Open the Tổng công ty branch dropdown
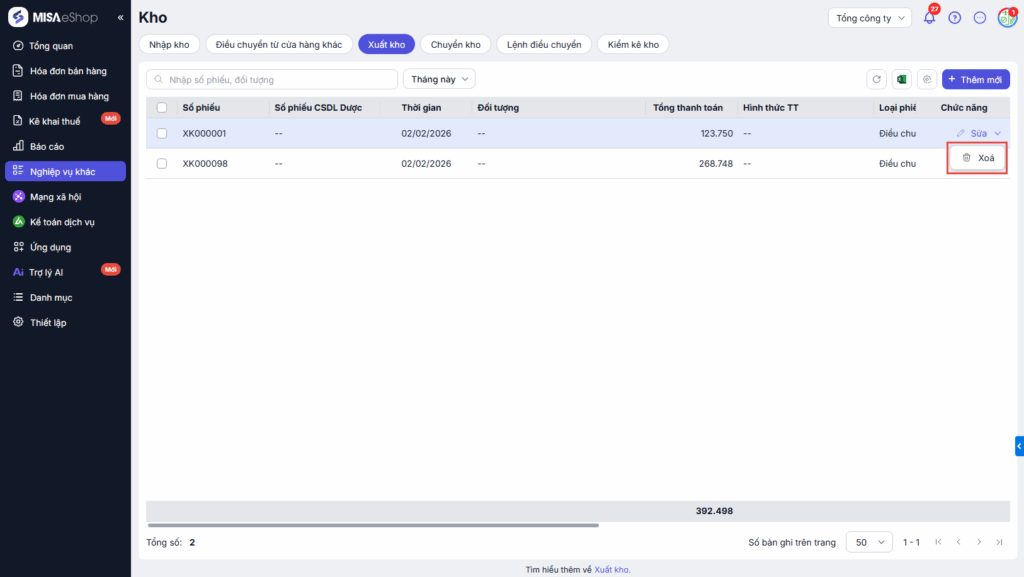Viewport: 1024px width, 577px height. coord(869,18)
